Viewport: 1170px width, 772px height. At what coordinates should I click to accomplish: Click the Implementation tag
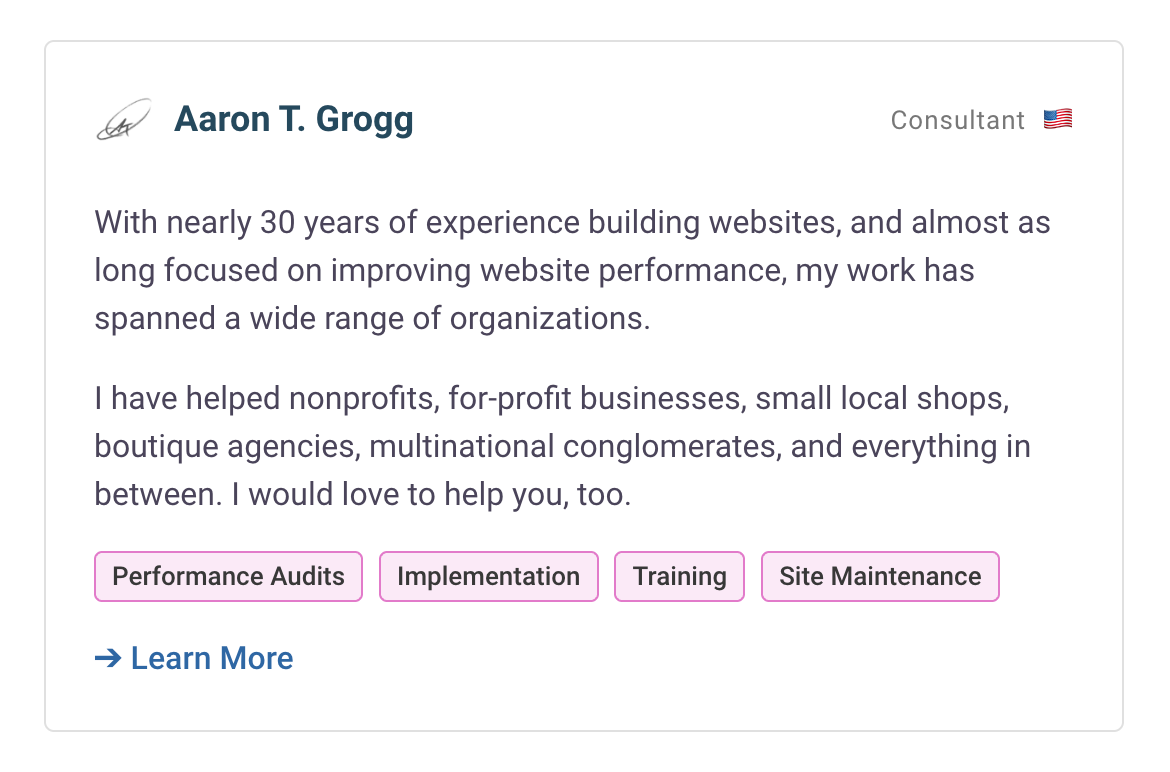tap(488, 577)
